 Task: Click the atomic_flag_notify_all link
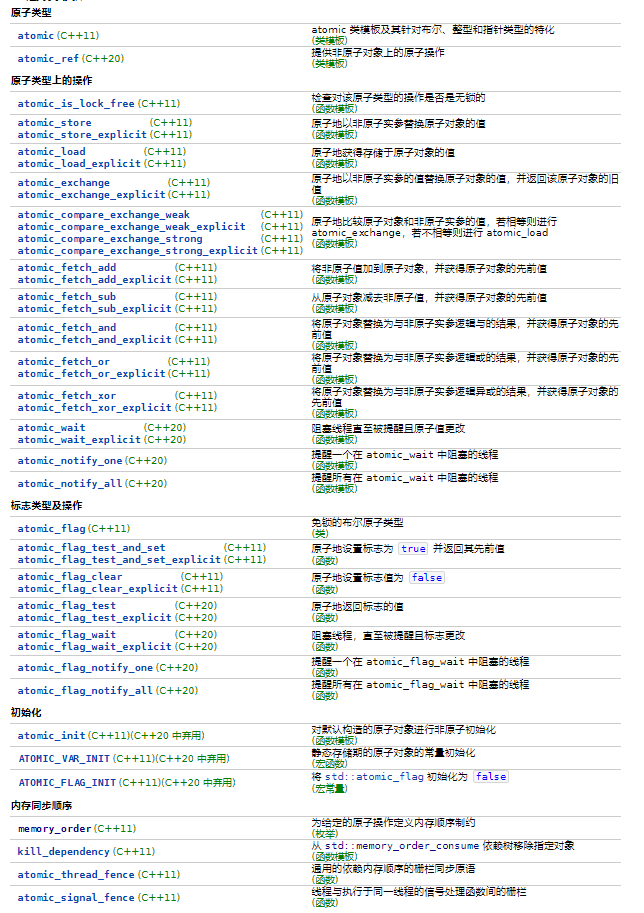coord(85,691)
